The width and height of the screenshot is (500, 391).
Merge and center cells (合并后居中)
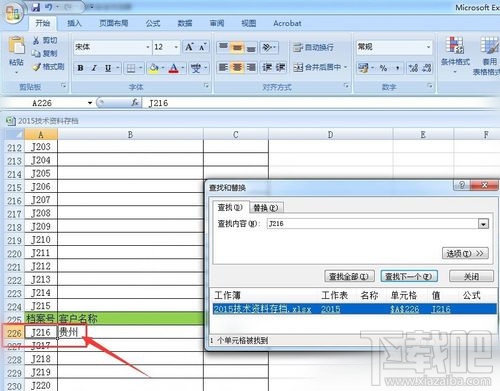point(317,68)
